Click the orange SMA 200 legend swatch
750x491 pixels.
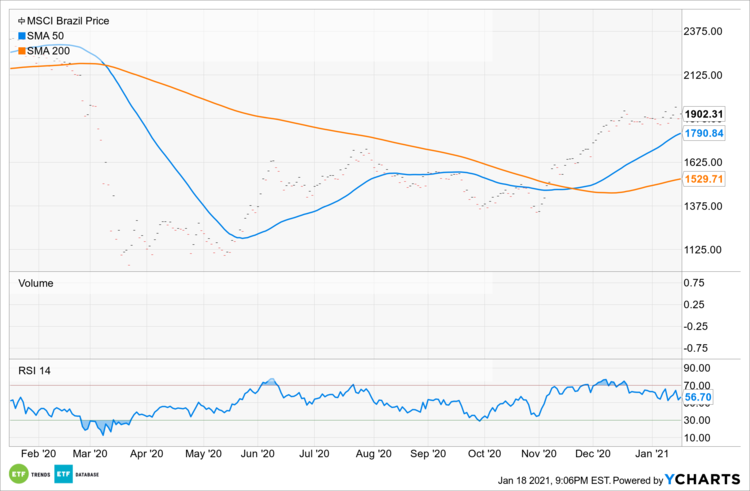click(22, 50)
